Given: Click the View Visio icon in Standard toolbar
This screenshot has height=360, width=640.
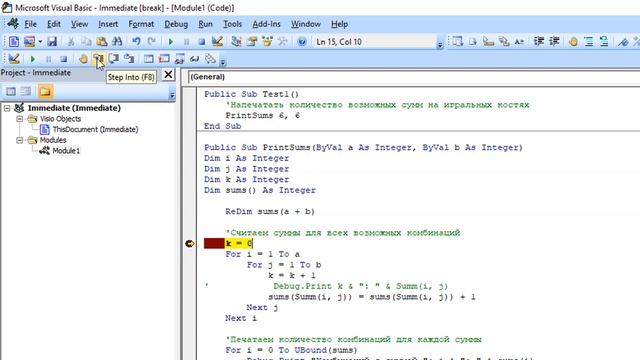Looking at the screenshot, I should coord(13,41).
